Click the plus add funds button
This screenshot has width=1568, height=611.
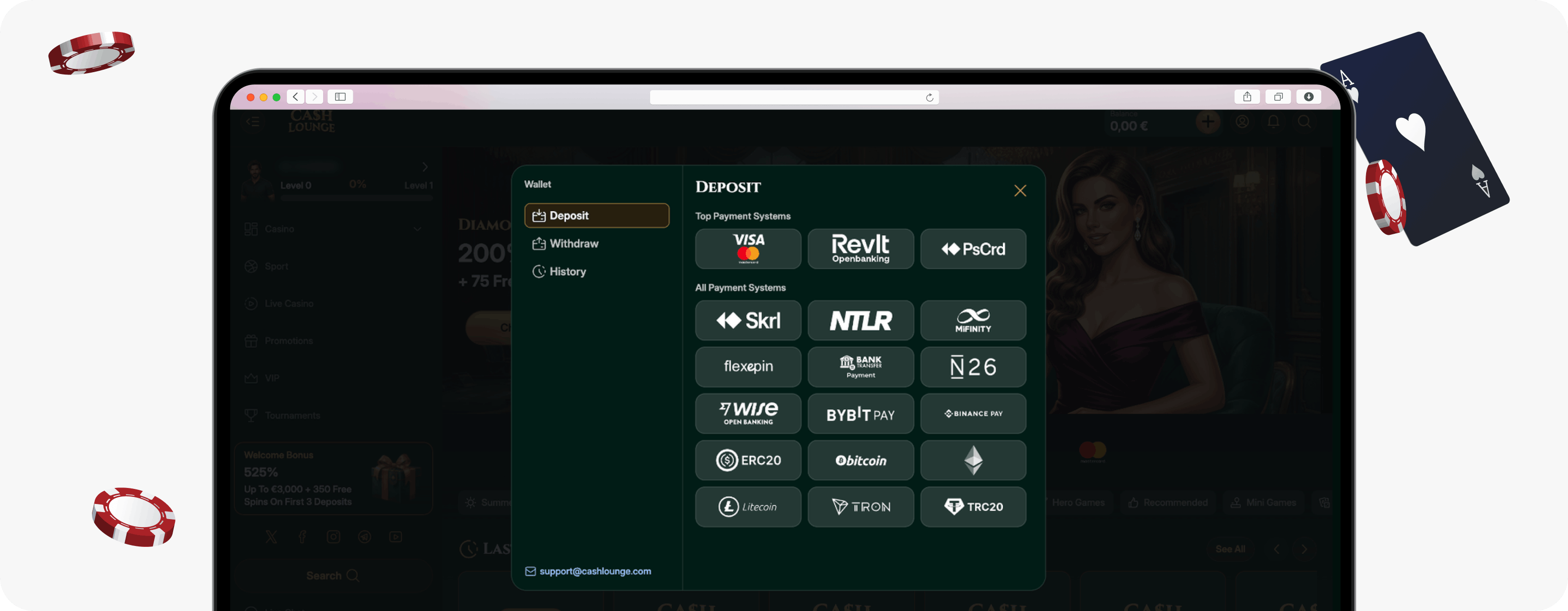coord(1208,122)
